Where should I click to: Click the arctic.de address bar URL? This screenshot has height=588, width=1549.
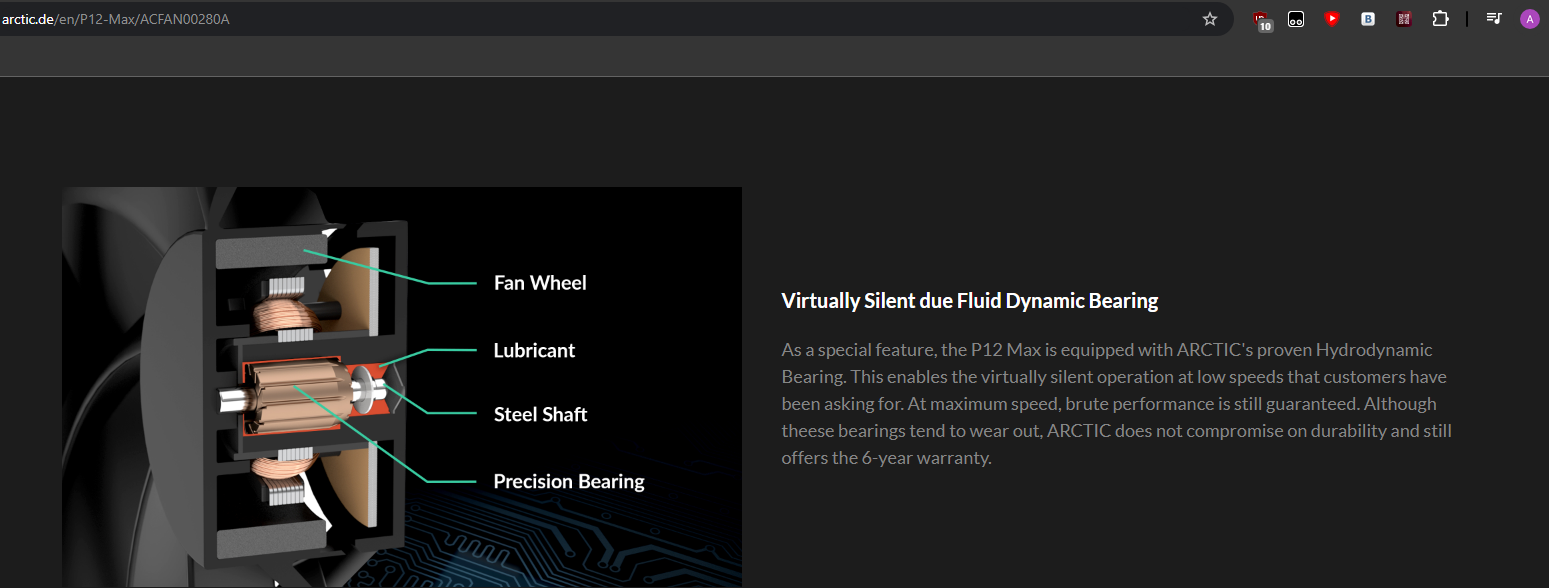[115, 19]
